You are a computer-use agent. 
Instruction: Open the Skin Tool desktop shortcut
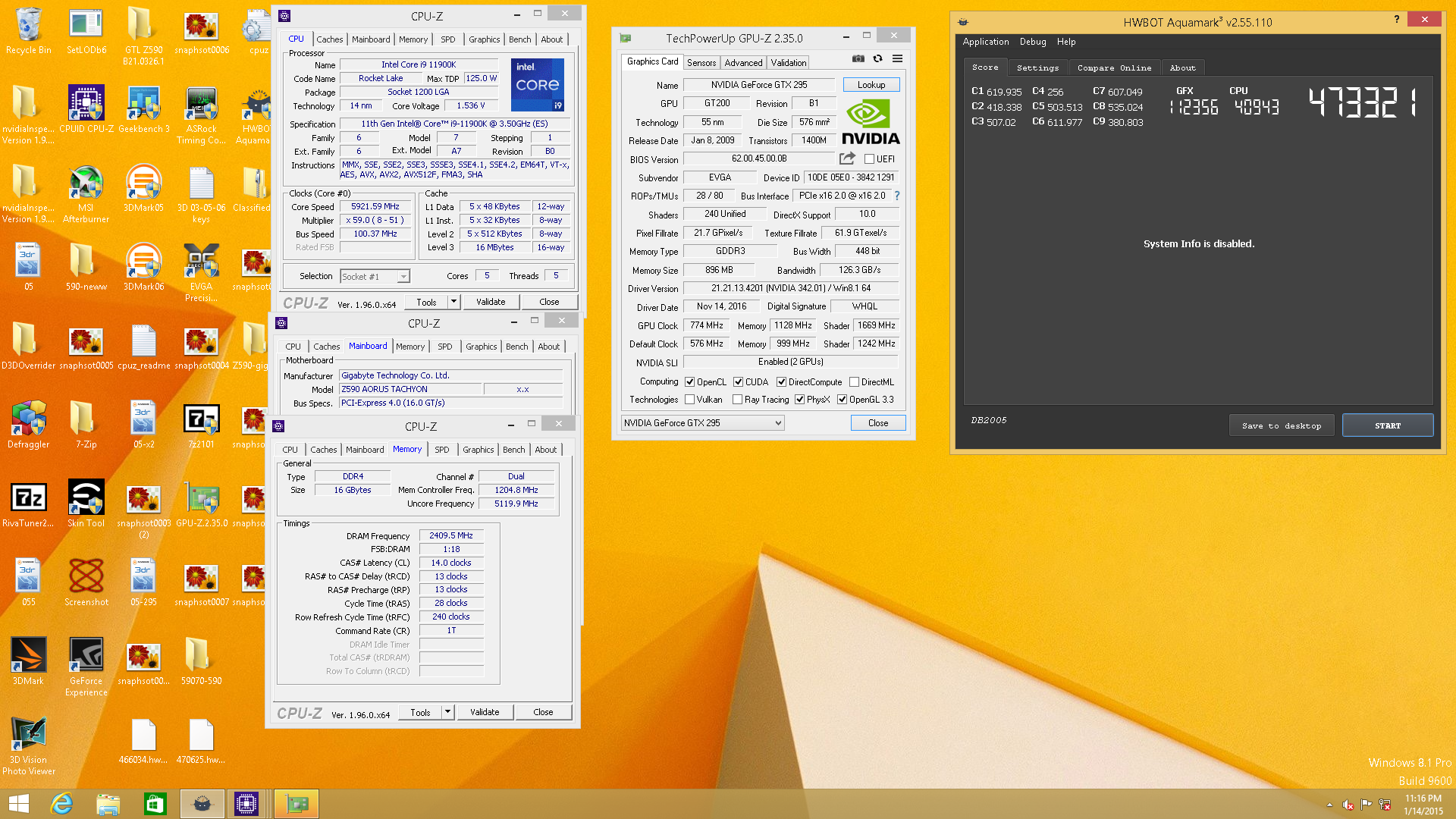point(86,504)
